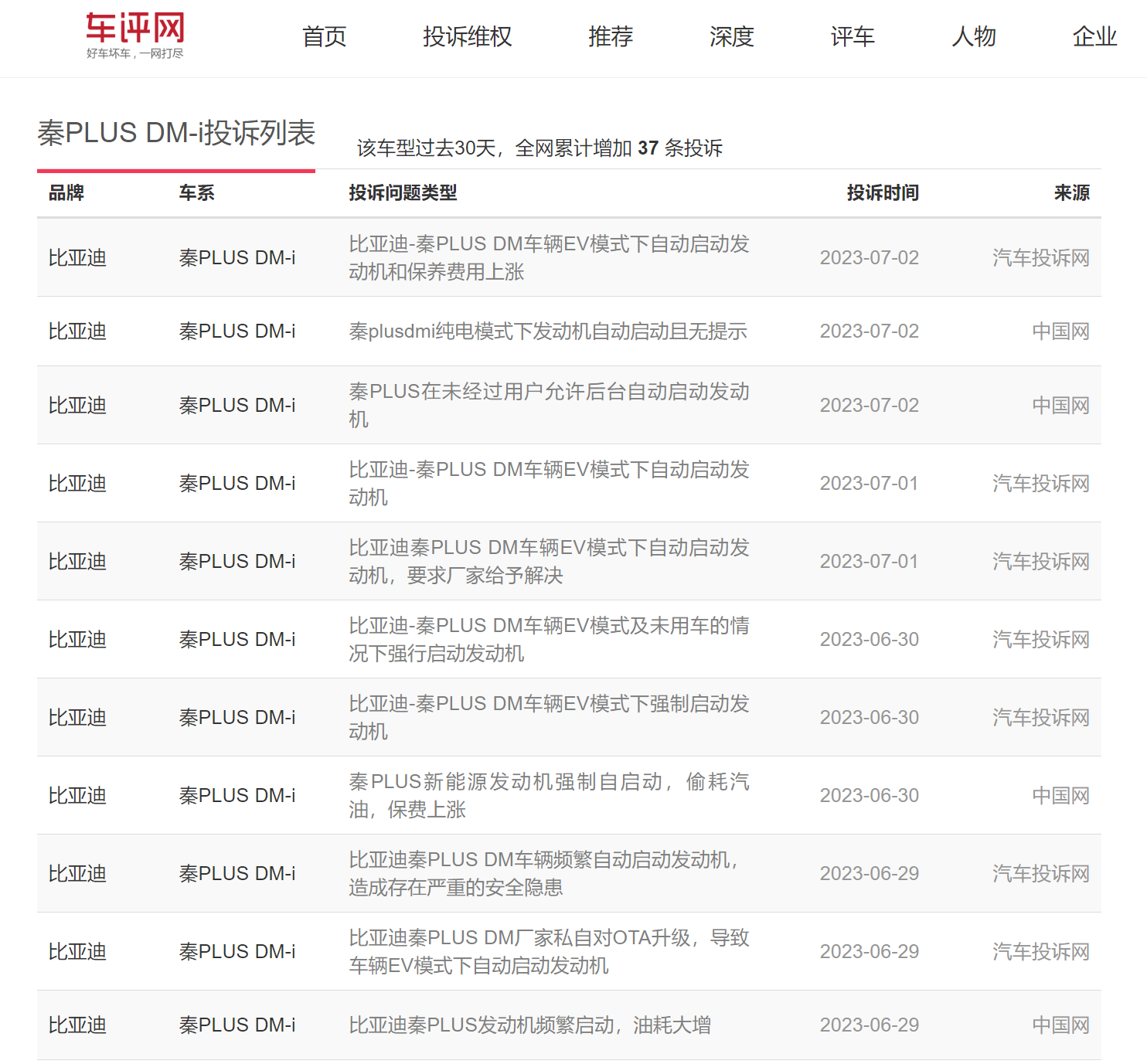The width and height of the screenshot is (1147, 1064).
Task: Open complaint 造成存在严重的安全隐患
Action: tap(544, 873)
